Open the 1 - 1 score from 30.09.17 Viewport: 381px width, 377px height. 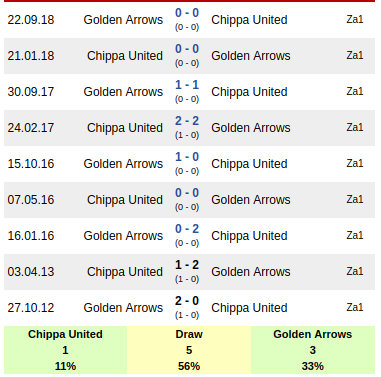187,85
